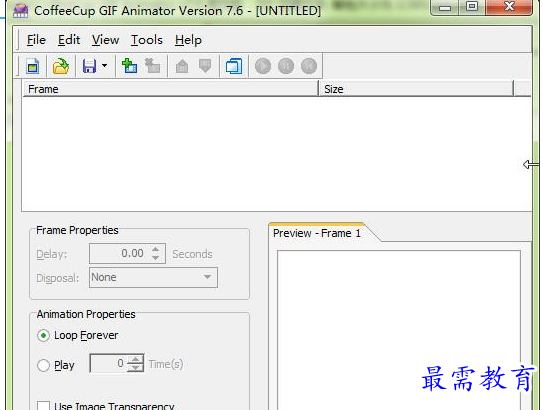
Task: Click the first gray round playback button
Action: [x=263, y=66]
